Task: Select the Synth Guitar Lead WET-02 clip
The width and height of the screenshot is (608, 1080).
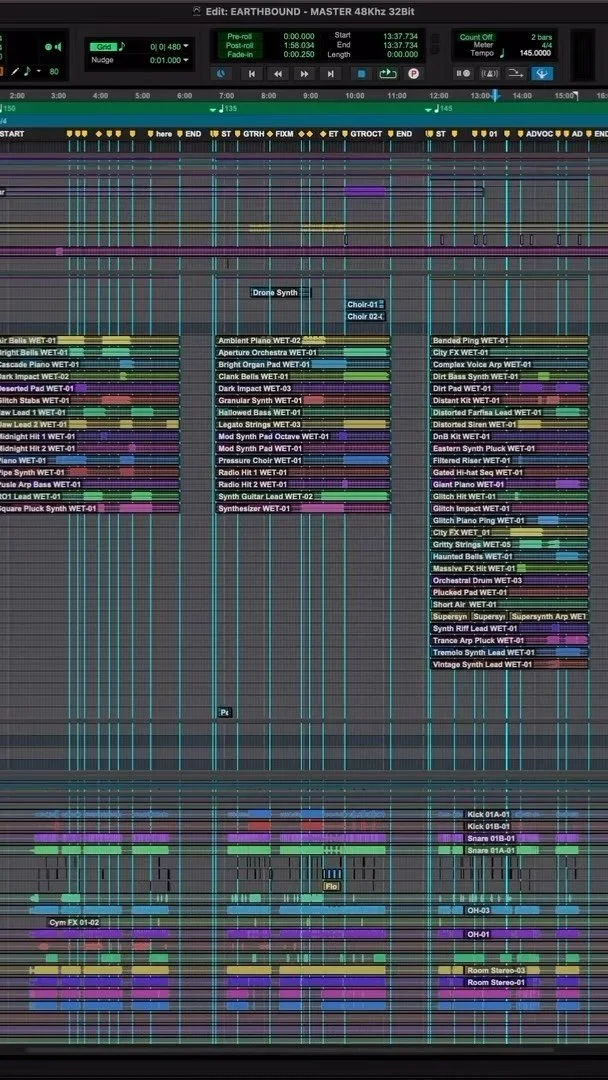Action: [x=303, y=497]
